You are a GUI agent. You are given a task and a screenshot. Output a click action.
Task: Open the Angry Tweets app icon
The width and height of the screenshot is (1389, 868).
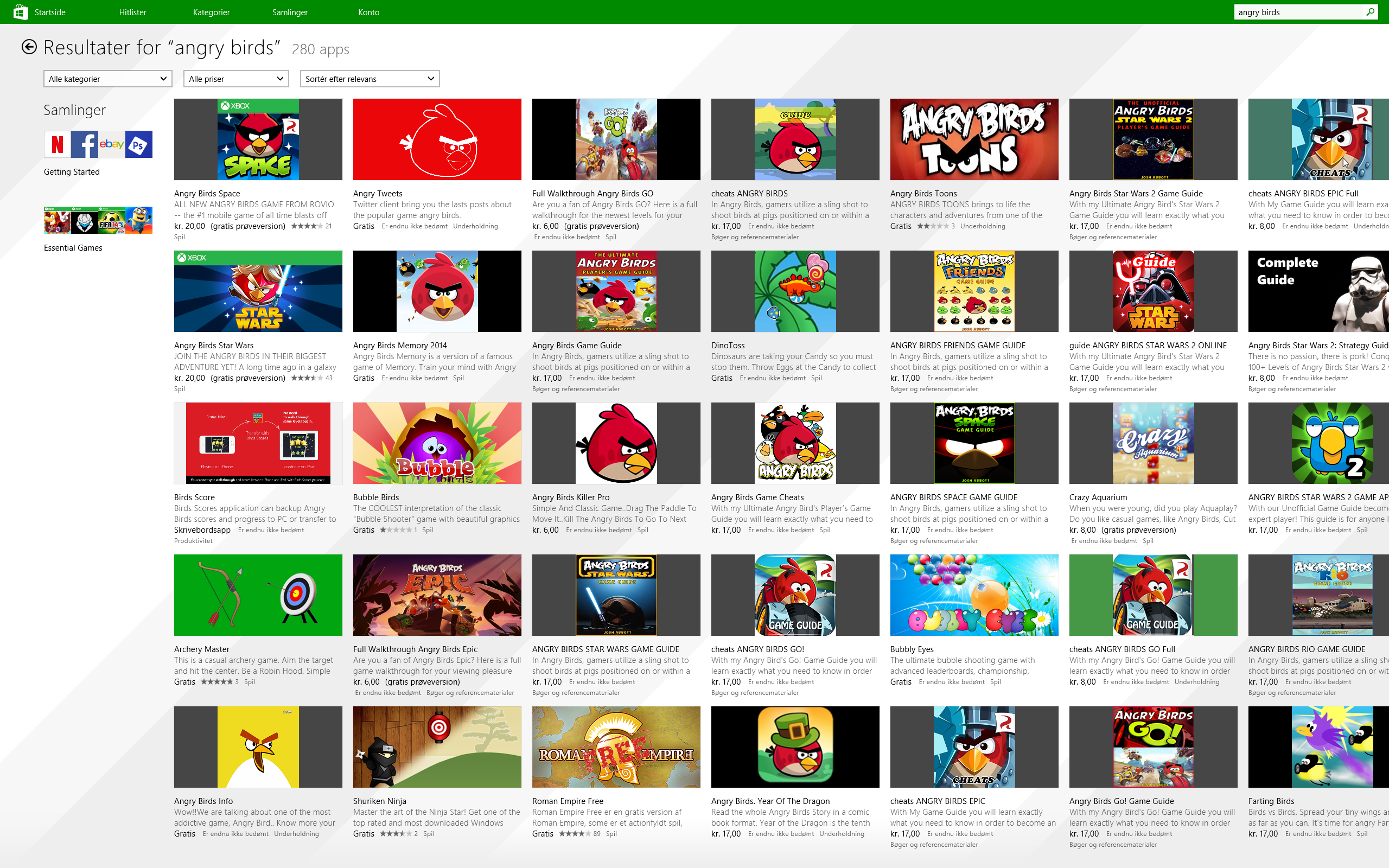[x=437, y=139]
